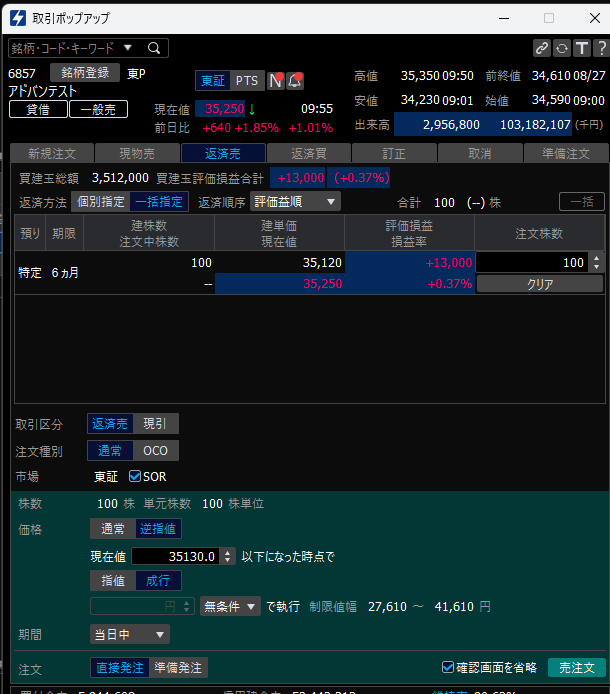This screenshot has width=610, height=694.
Task: Click 安値 34,230 value
Action: pos(420,100)
